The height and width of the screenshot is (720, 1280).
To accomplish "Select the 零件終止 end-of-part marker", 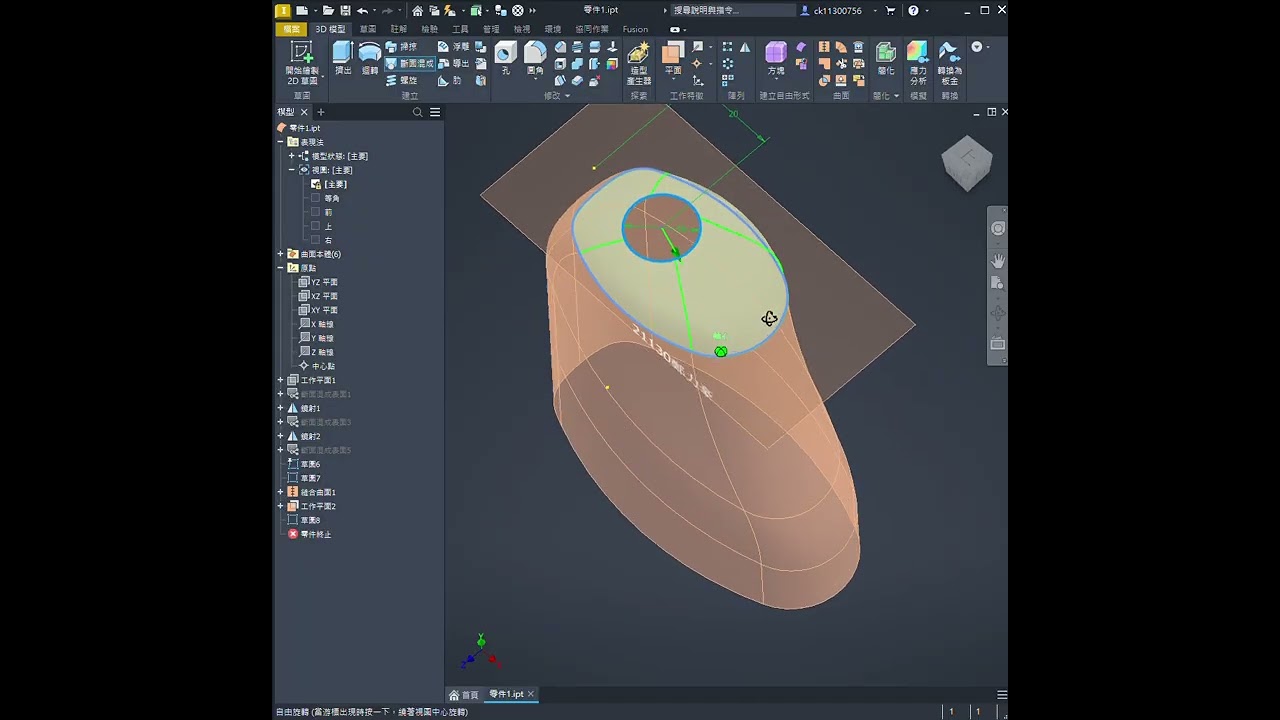I will tap(309, 534).
